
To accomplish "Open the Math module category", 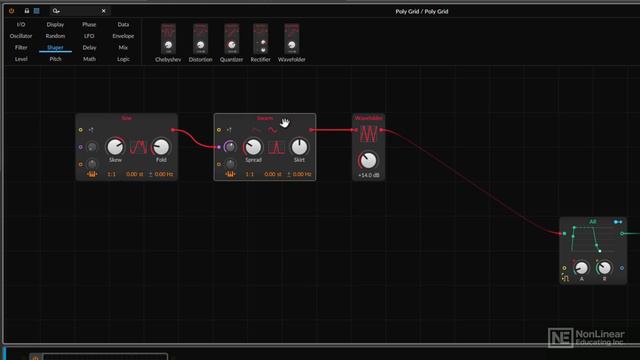I will pos(89,59).
